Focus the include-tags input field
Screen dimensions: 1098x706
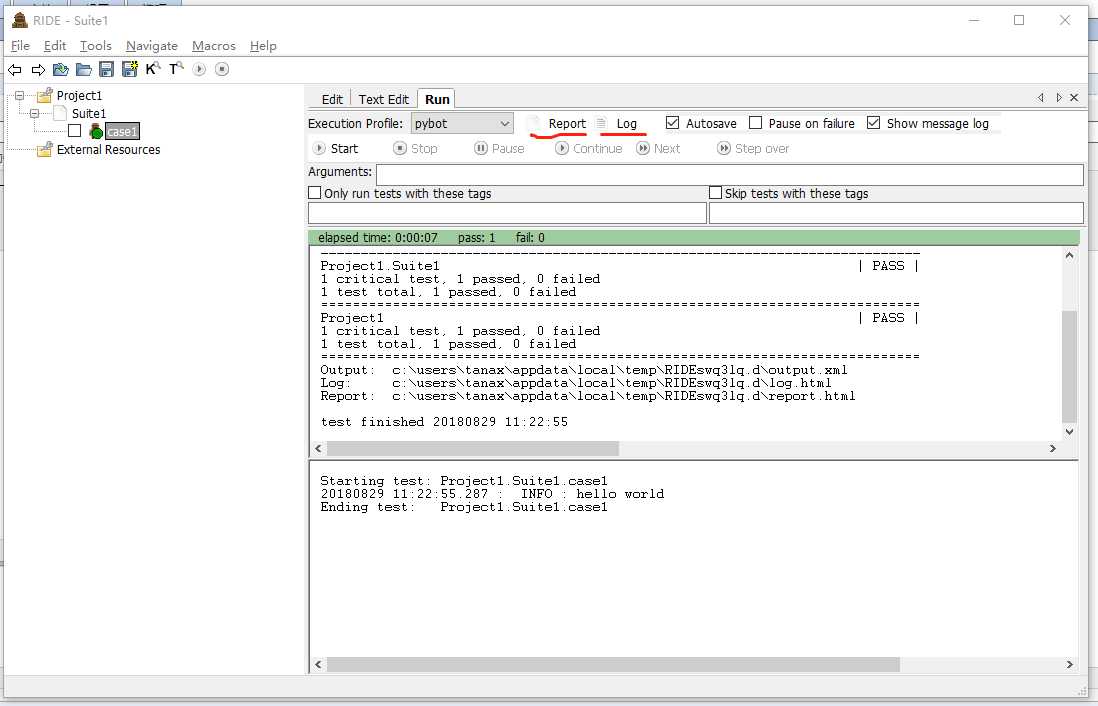[x=507, y=213]
